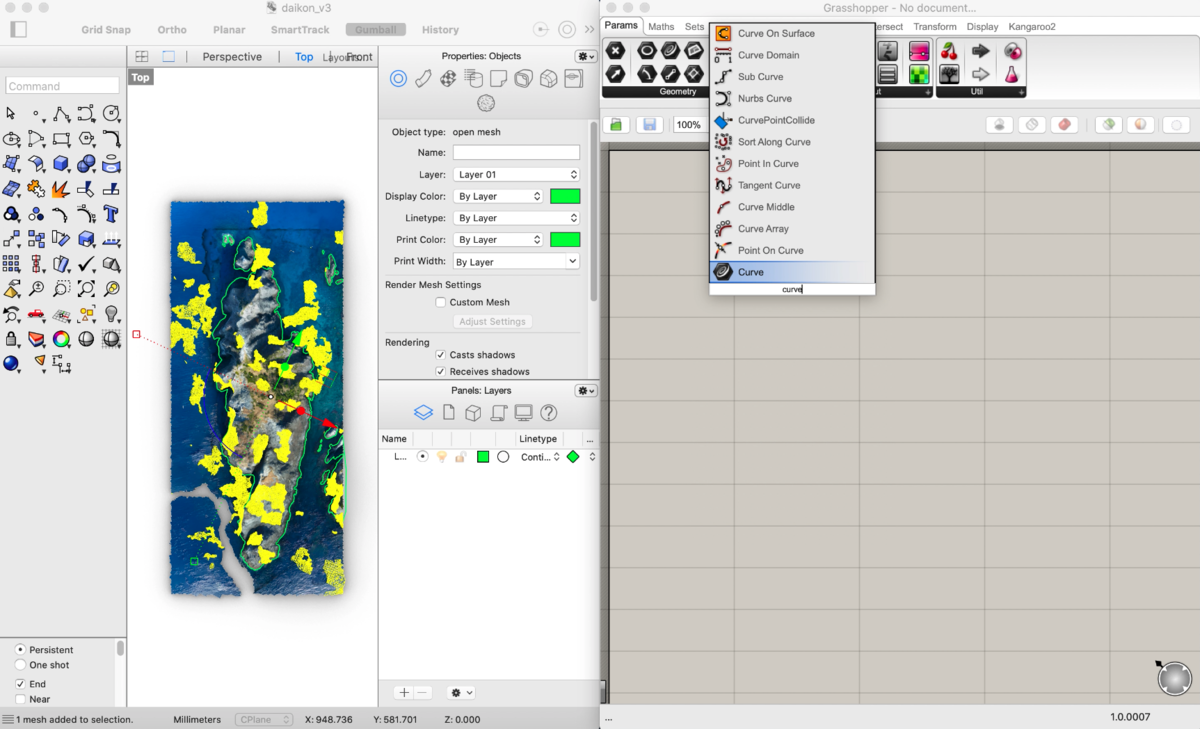Click the SmartTrack button
Viewport: 1200px width, 729px height.
tap(300, 30)
